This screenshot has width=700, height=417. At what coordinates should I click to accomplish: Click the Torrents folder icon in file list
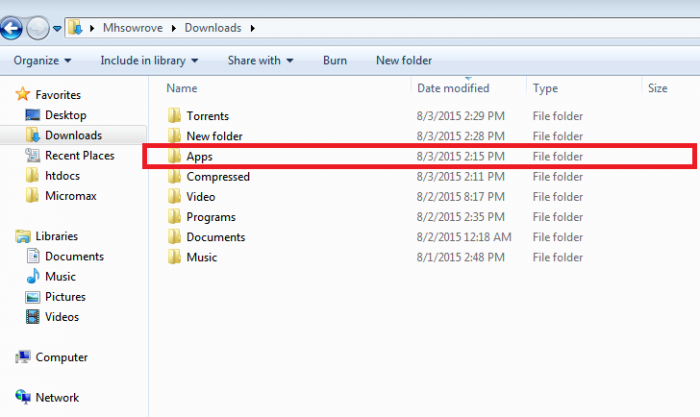pyautogui.click(x=174, y=115)
